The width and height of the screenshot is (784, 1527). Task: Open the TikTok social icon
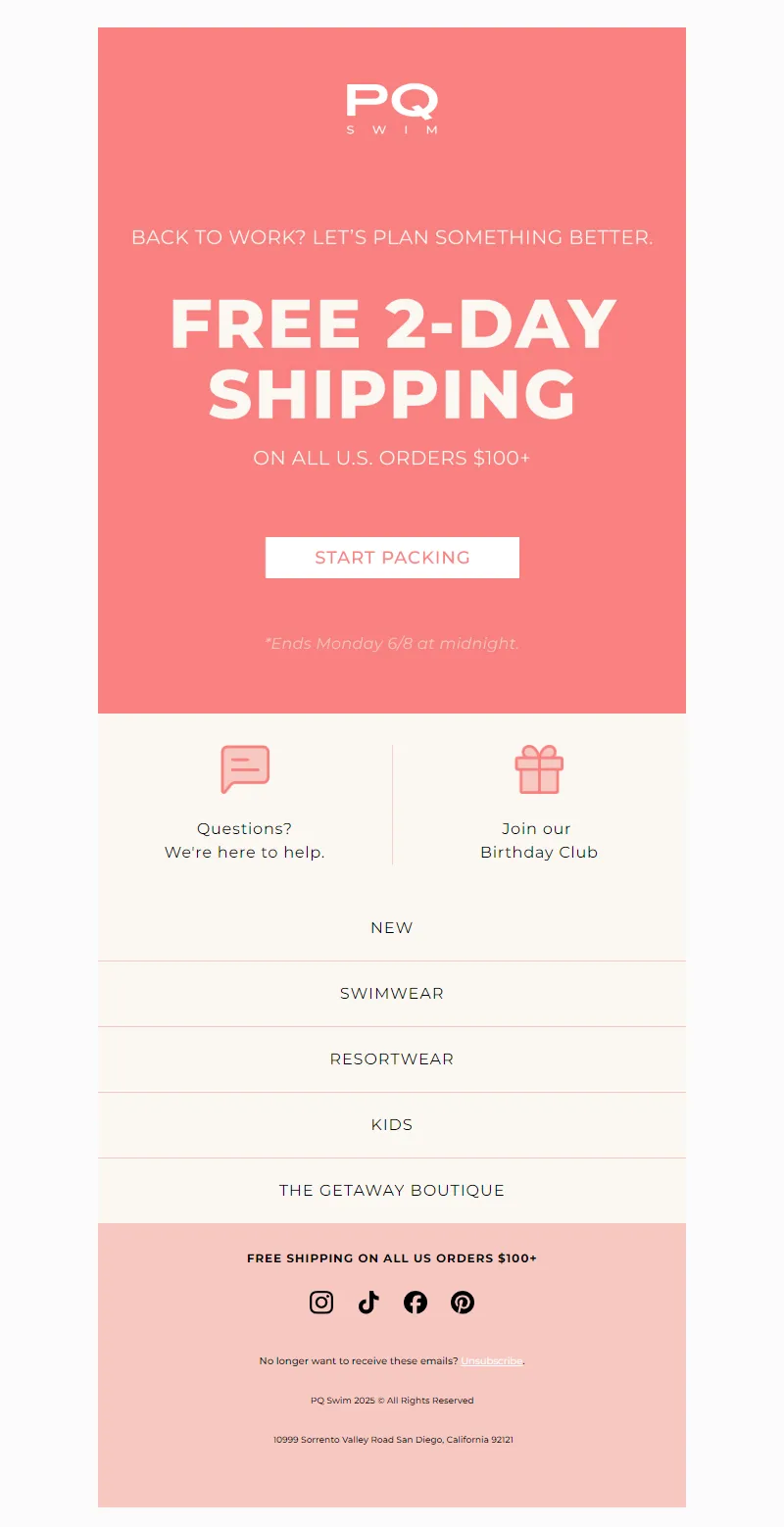368,1303
